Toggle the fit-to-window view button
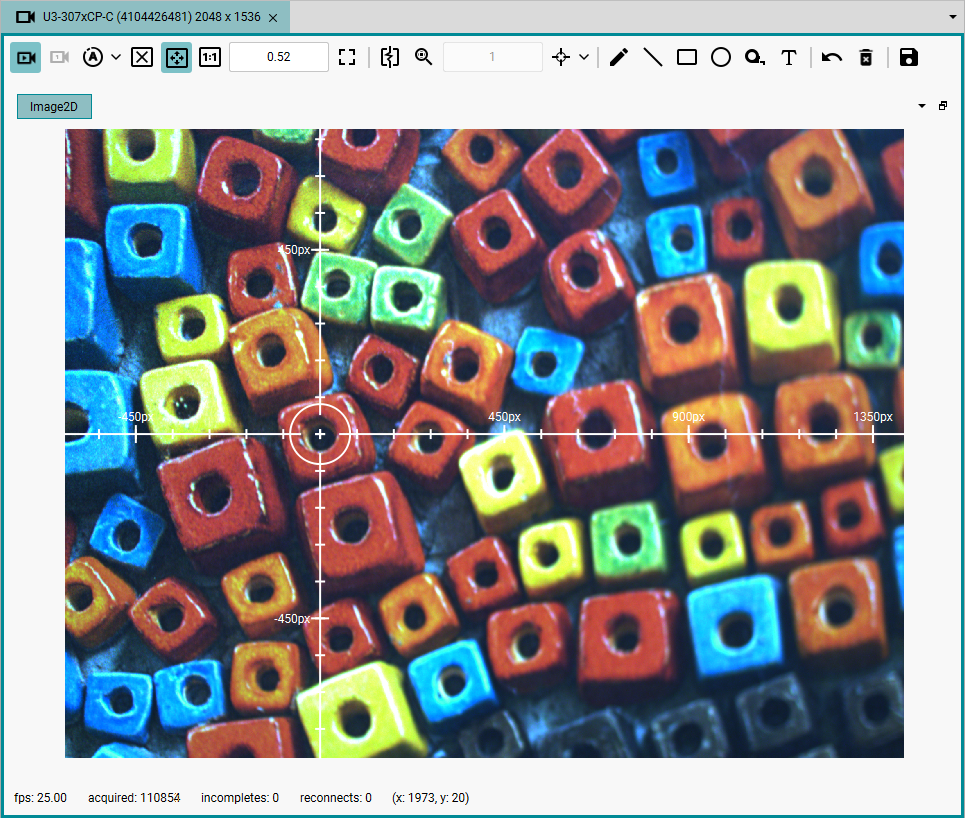Viewport: 965px width, 818px height. [x=177, y=57]
